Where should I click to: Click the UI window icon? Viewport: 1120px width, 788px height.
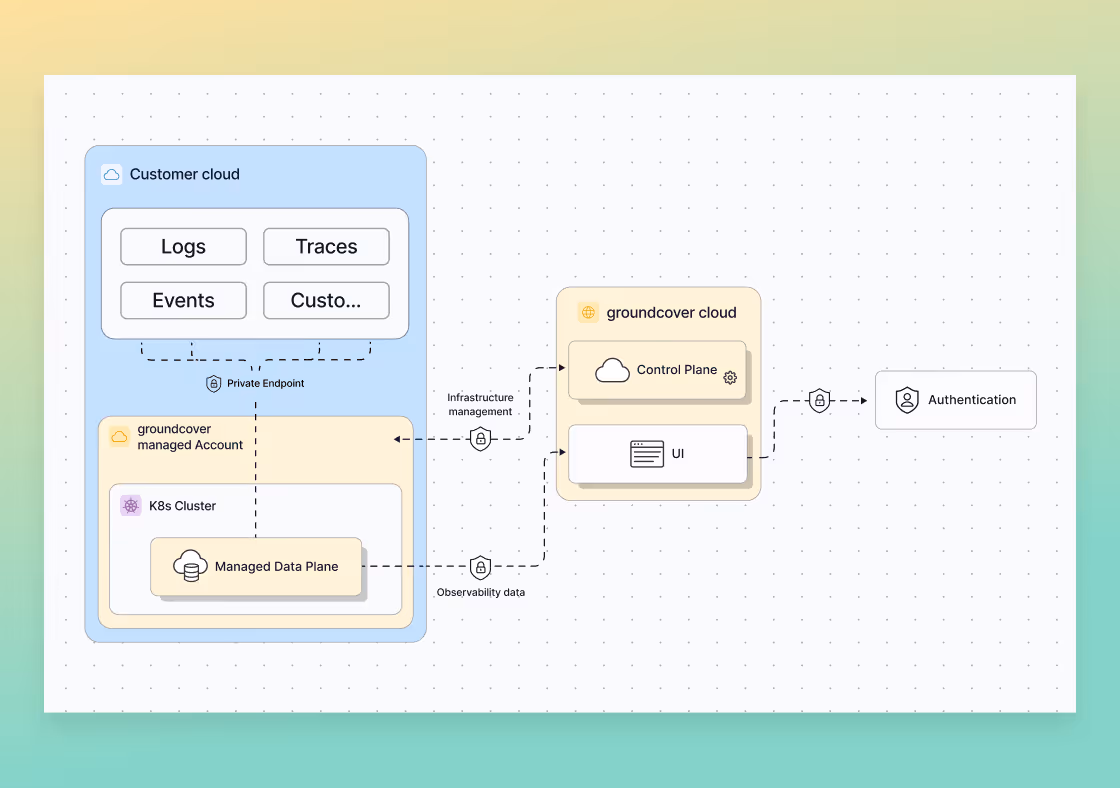click(647, 454)
